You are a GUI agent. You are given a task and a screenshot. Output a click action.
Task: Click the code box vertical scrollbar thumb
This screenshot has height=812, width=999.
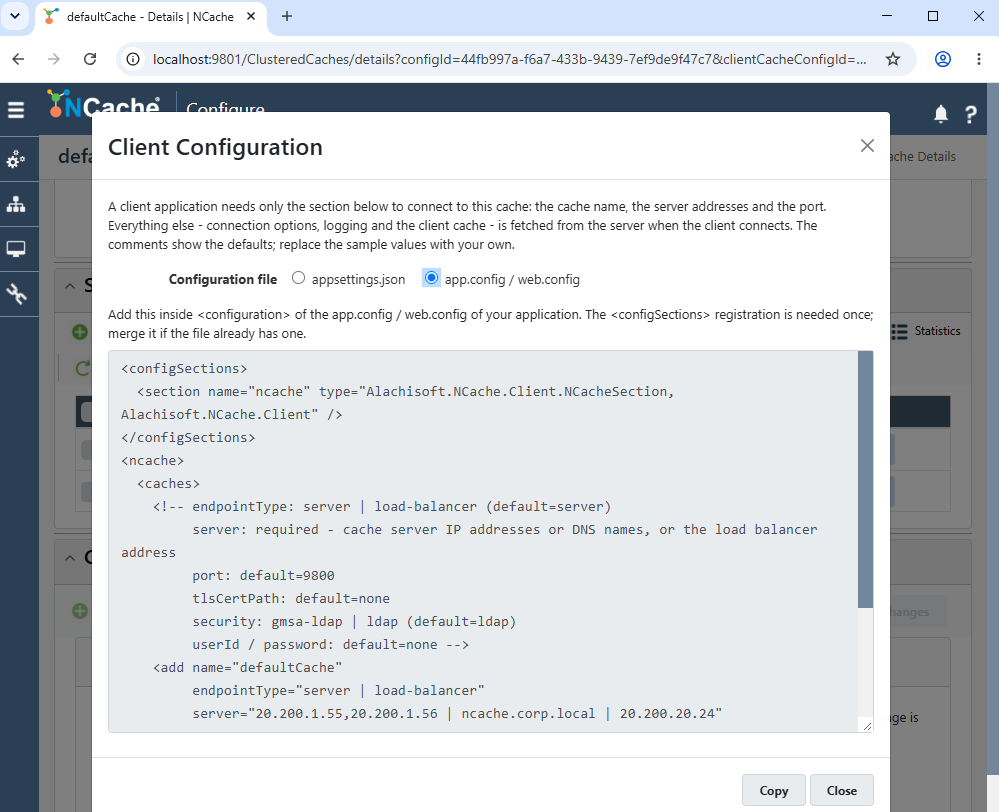(865, 479)
